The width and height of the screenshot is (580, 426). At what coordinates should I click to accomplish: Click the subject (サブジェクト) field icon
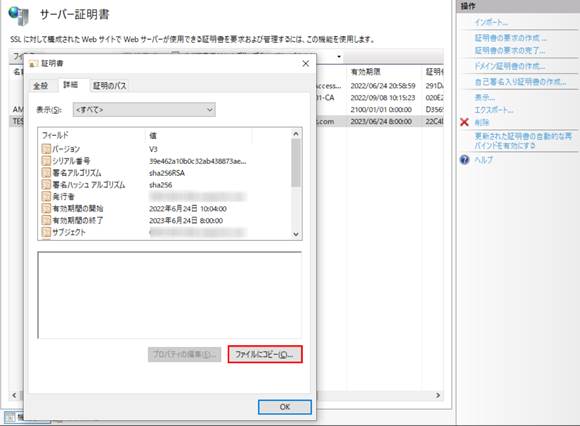(46, 232)
